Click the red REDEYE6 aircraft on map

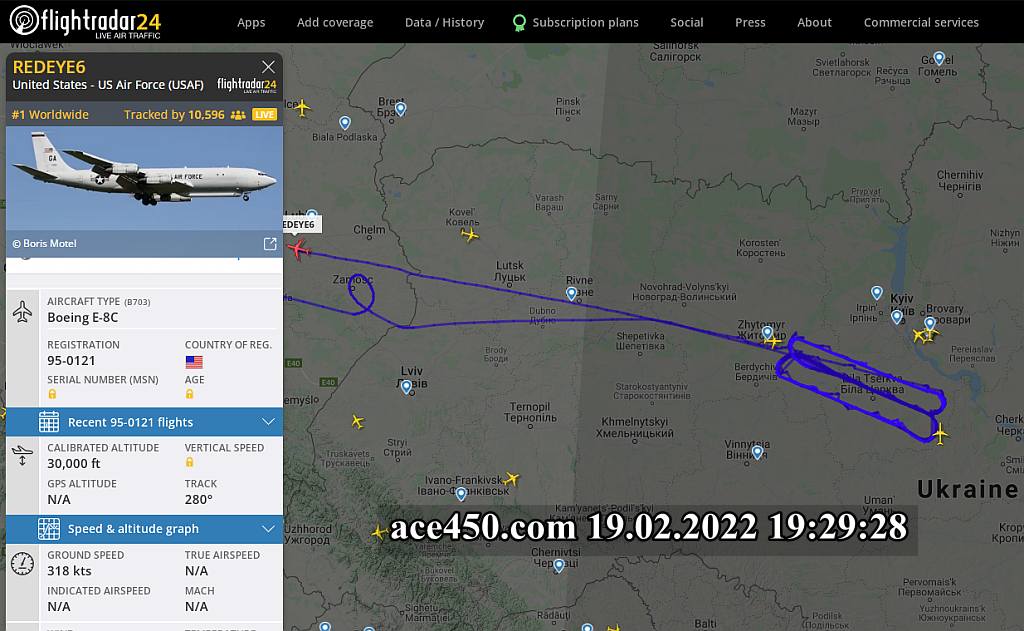[298, 250]
